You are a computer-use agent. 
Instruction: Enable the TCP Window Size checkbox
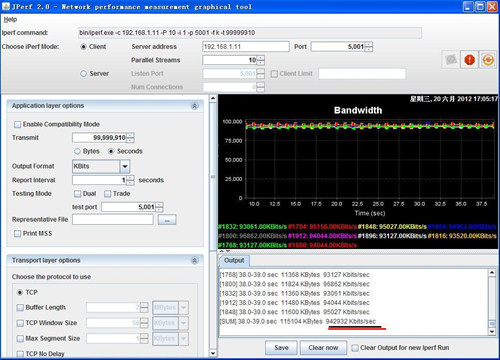click(20, 323)
